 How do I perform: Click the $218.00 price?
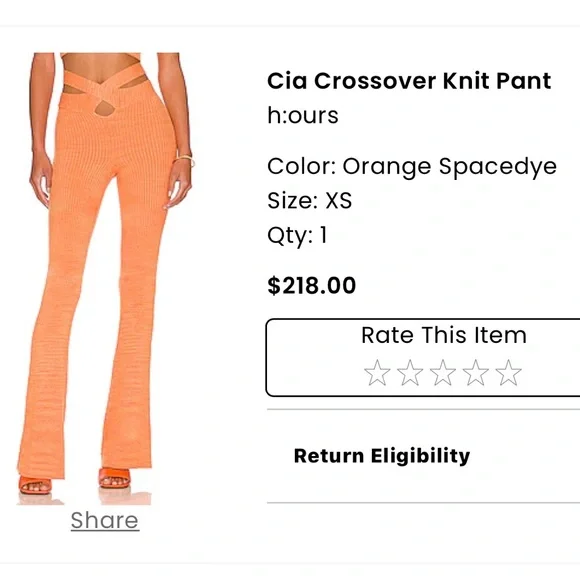click(311, 285)
